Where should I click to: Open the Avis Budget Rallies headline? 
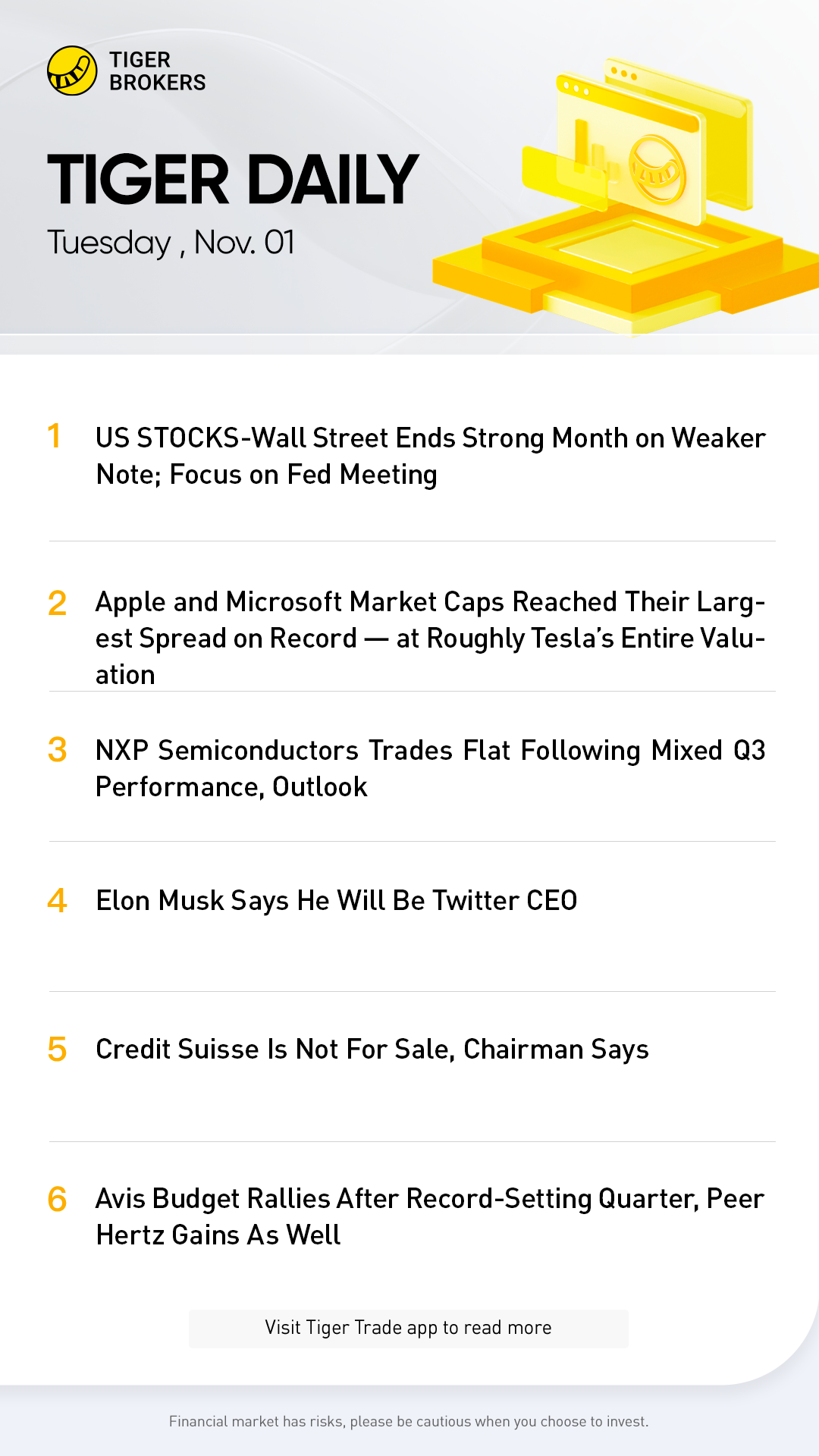click(x=430, y=1216)
